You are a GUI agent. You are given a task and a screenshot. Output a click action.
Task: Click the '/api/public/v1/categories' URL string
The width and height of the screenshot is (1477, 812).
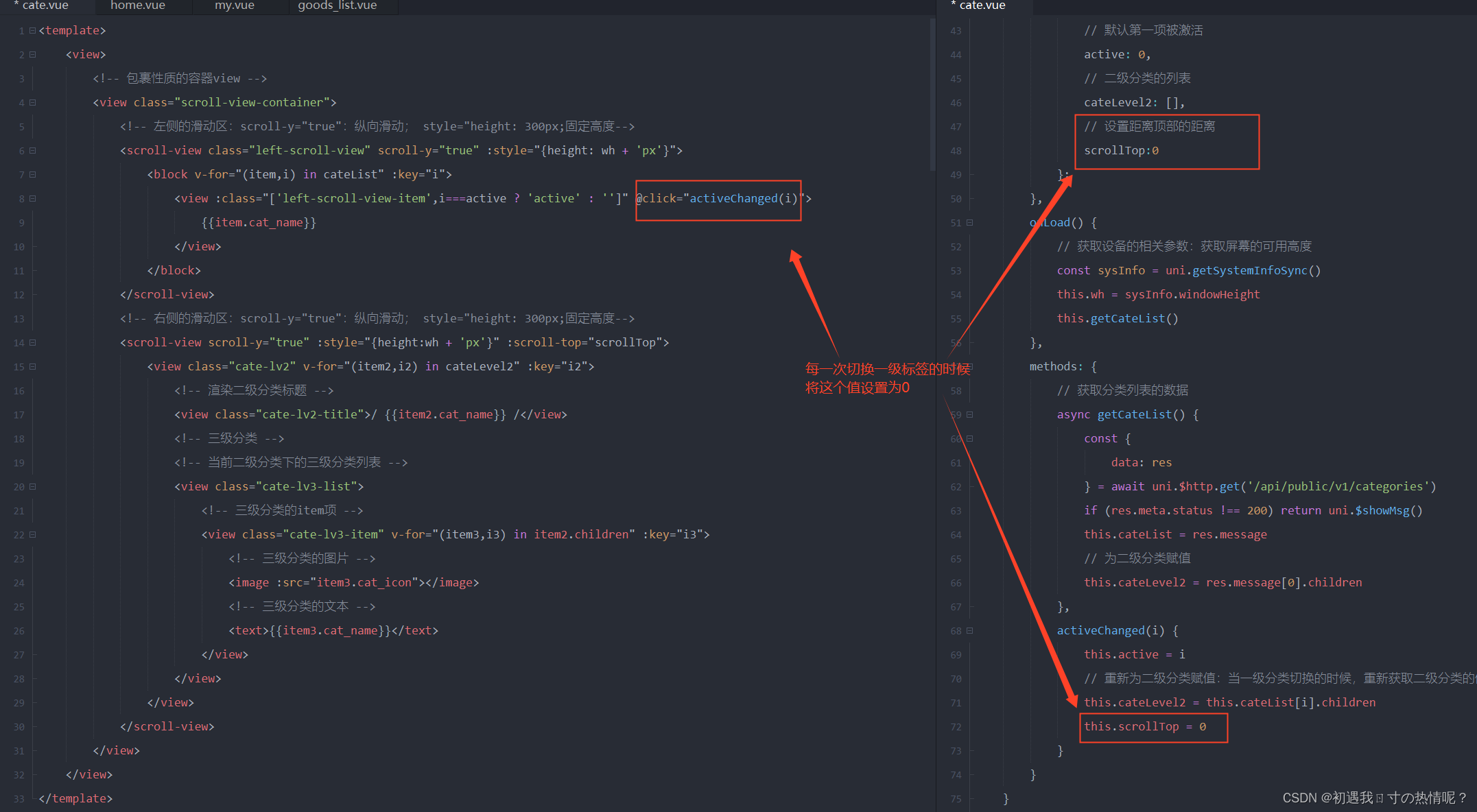coord(1338,487)
